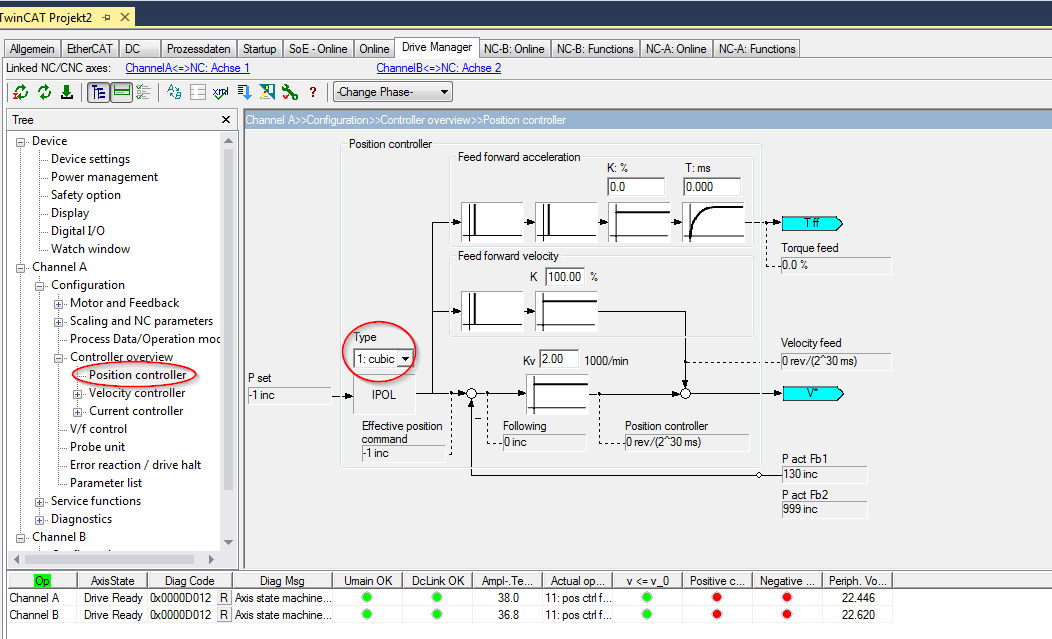Expand the Service functions node
1052x639 pixels.
(40, 502)
